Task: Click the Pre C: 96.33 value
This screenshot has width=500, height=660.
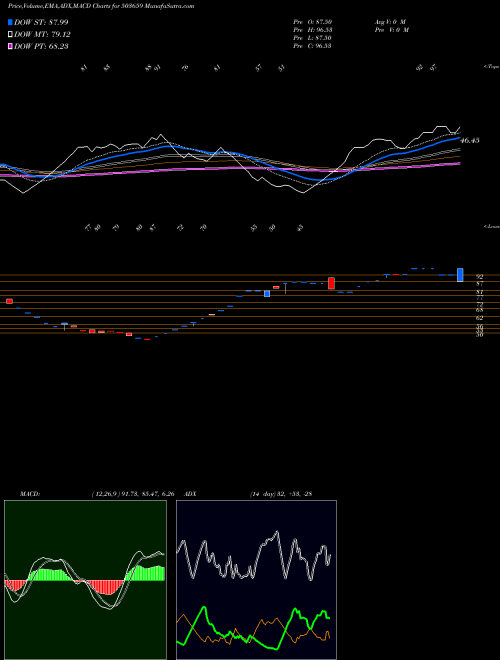Action: coord(312,46)
